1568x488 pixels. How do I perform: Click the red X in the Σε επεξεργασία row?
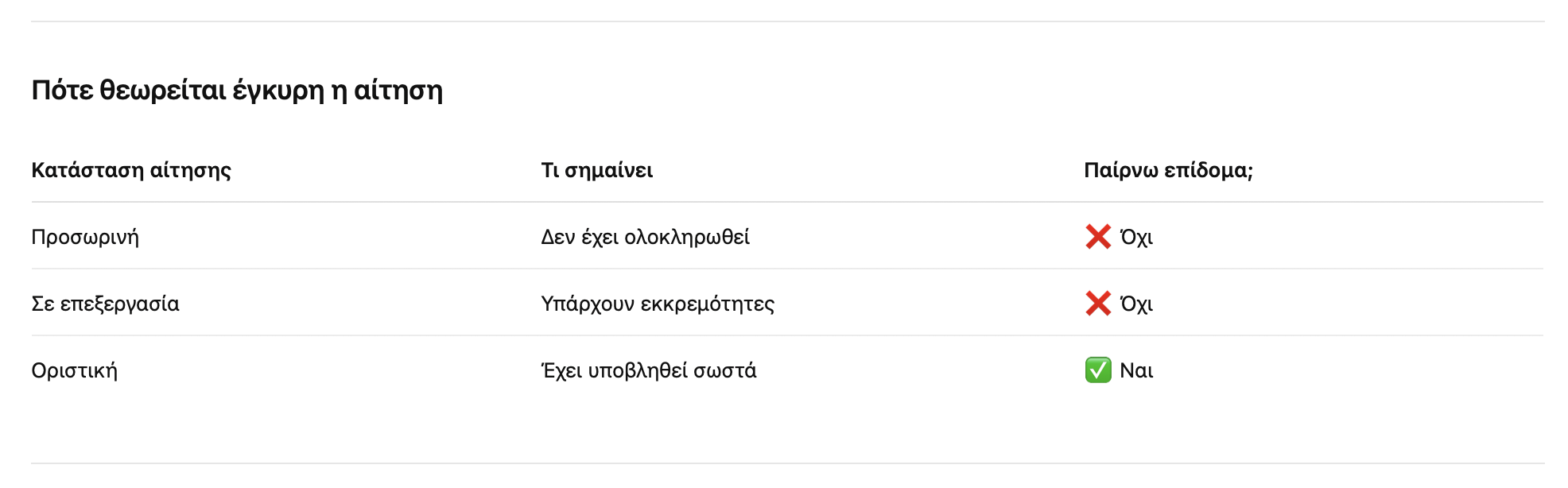pyautogui.click(x=1097, y=304)
